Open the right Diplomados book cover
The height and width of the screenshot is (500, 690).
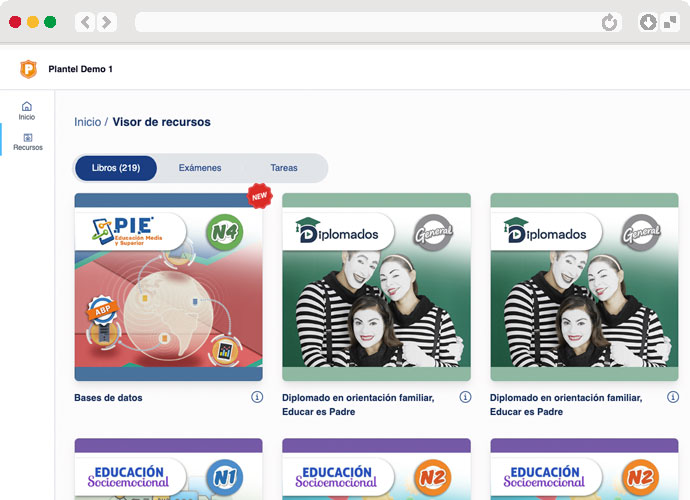click(584, 287)
